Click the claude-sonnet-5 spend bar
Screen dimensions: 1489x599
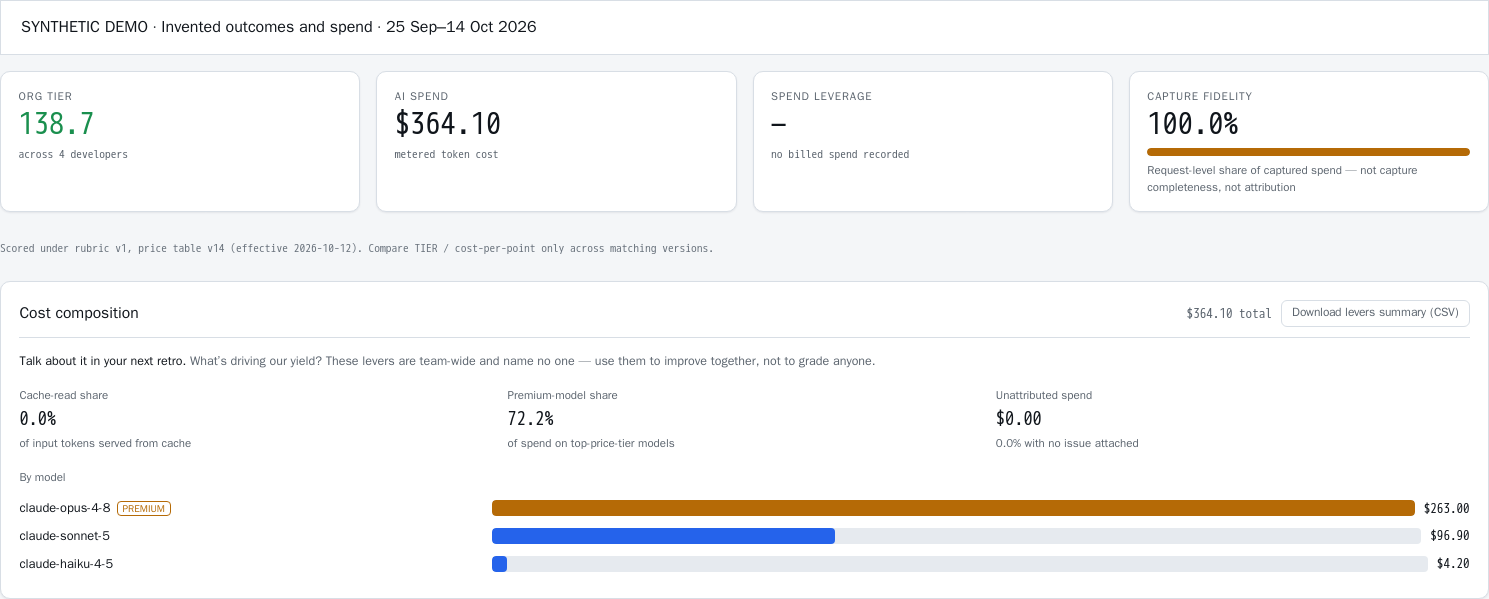click(956, 536)
